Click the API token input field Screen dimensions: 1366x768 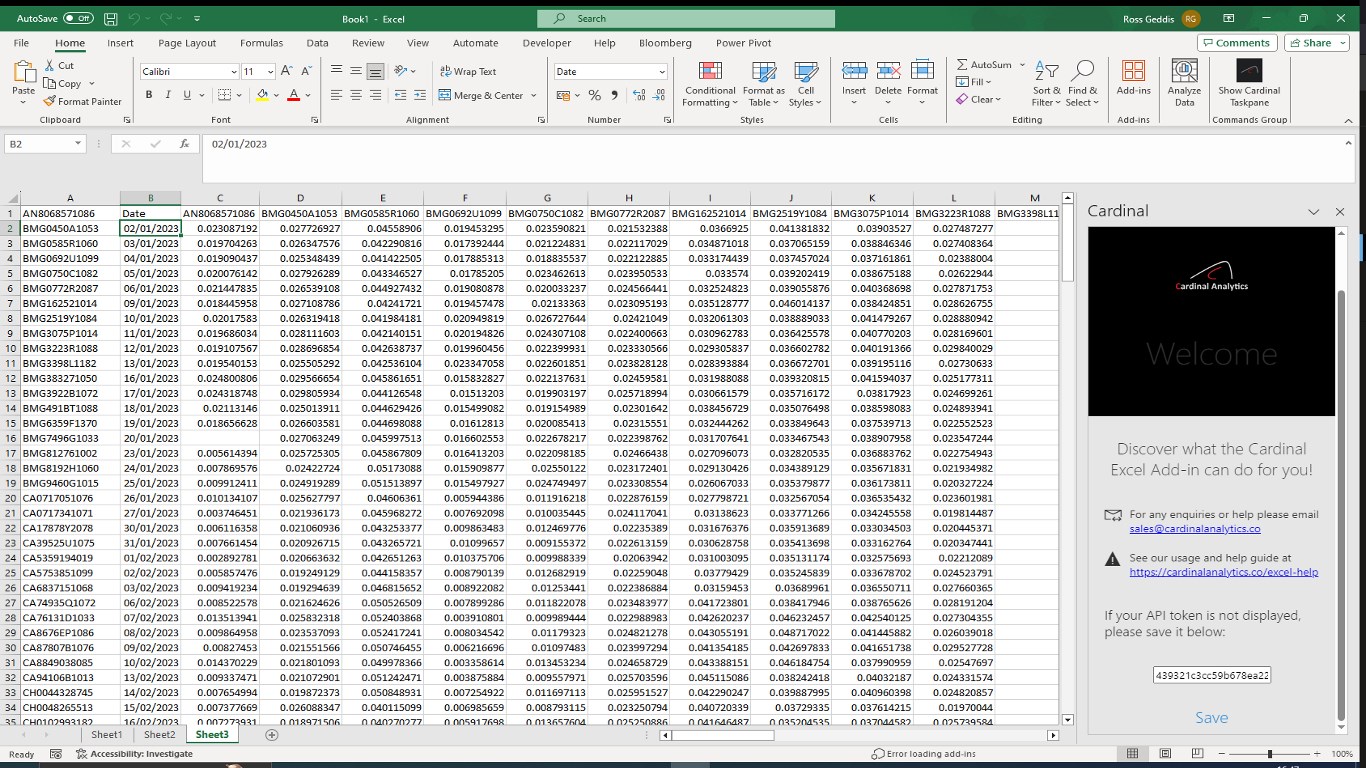coord(1211,675)
